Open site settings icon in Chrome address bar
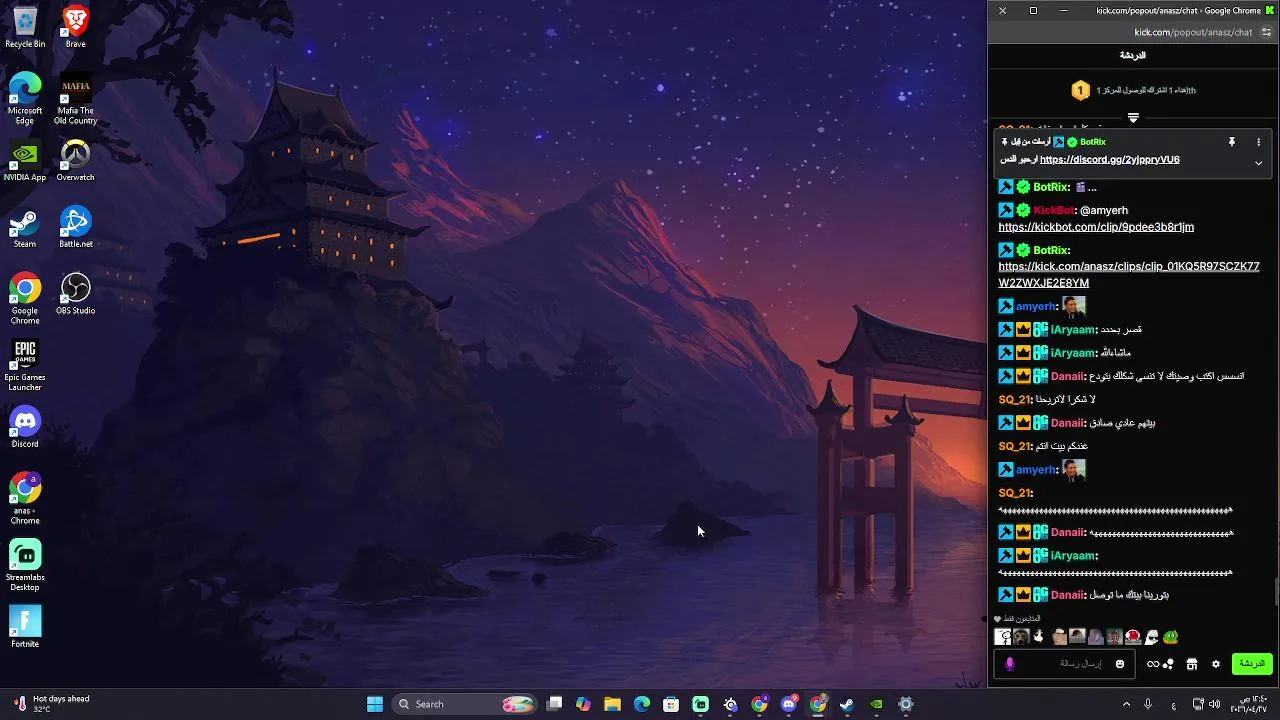Screen dimensions: 1280x720 (x=1266, y=32)
